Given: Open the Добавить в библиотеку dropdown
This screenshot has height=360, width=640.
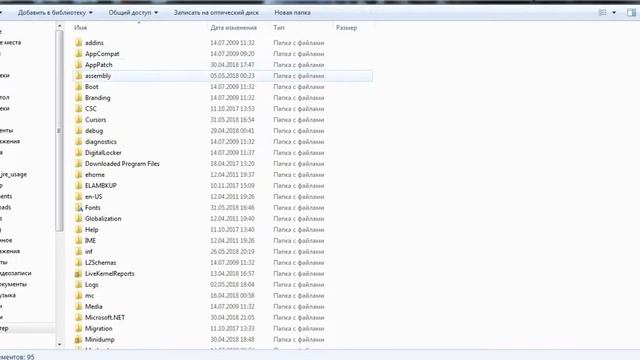Looking at the screenshot, I should click(x=55, y=13).
